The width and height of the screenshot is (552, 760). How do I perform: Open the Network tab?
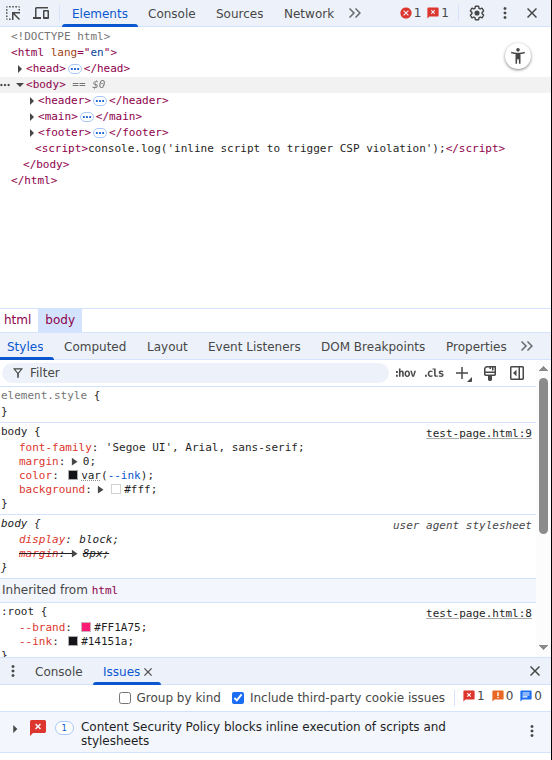(309, 14)
